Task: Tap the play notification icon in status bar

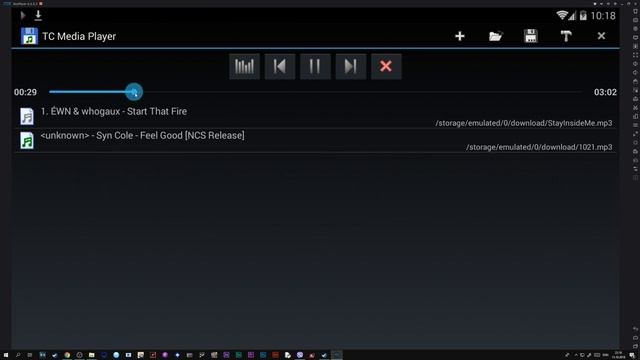Action: tap(23, 16)
